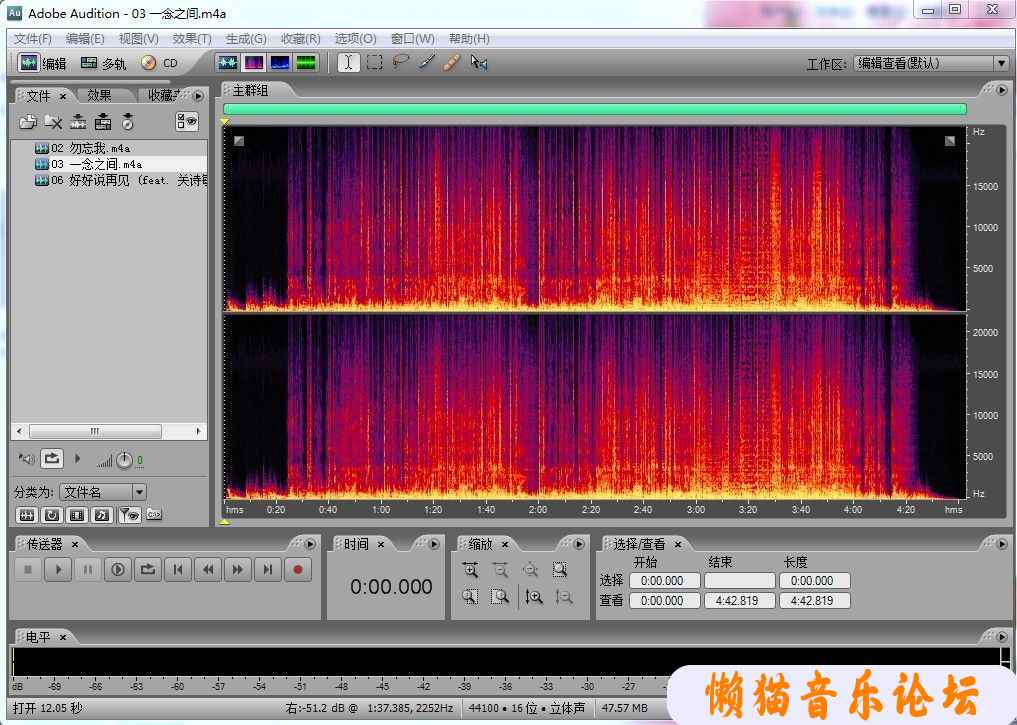Image resolution: width=1017 pixels, height=725 pixels.
Task: Open Files panel options menu arrow
Action: point(198,96)
